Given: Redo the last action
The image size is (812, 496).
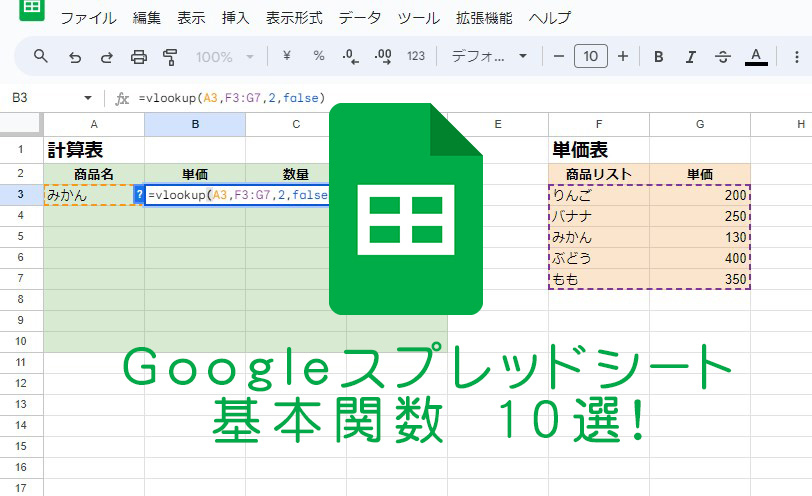Looking at the screenshot, I should [107, 56].
